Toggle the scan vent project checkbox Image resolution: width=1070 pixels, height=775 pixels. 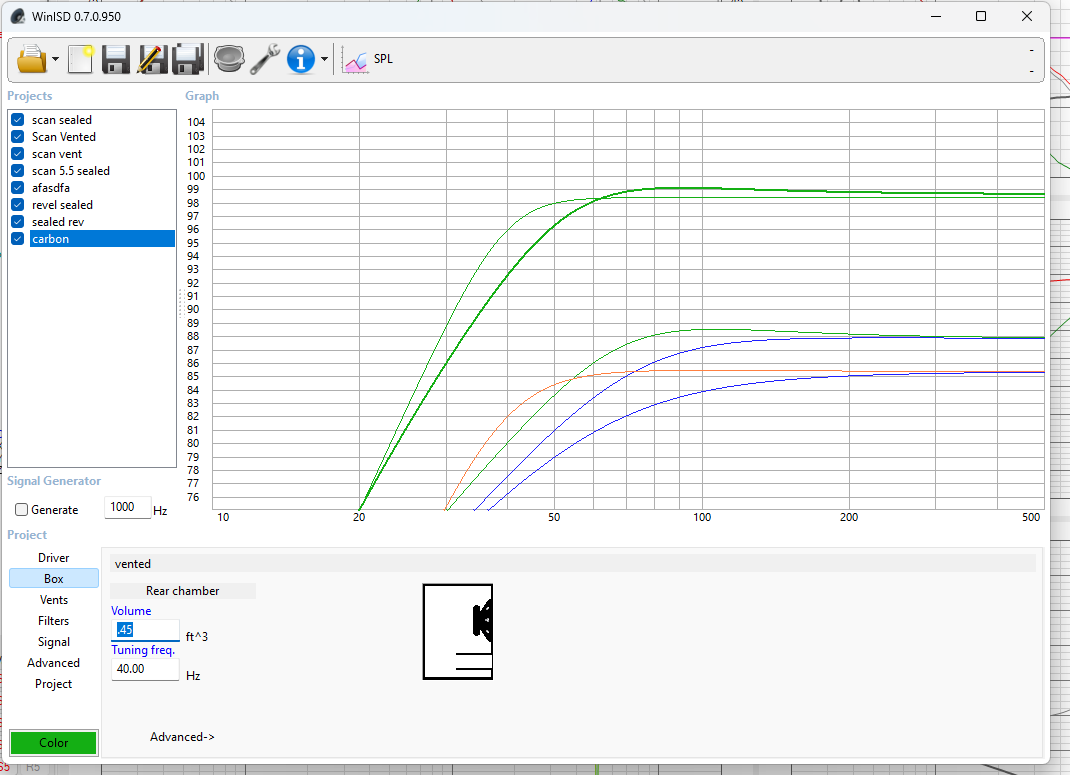(x=18, y=153)
